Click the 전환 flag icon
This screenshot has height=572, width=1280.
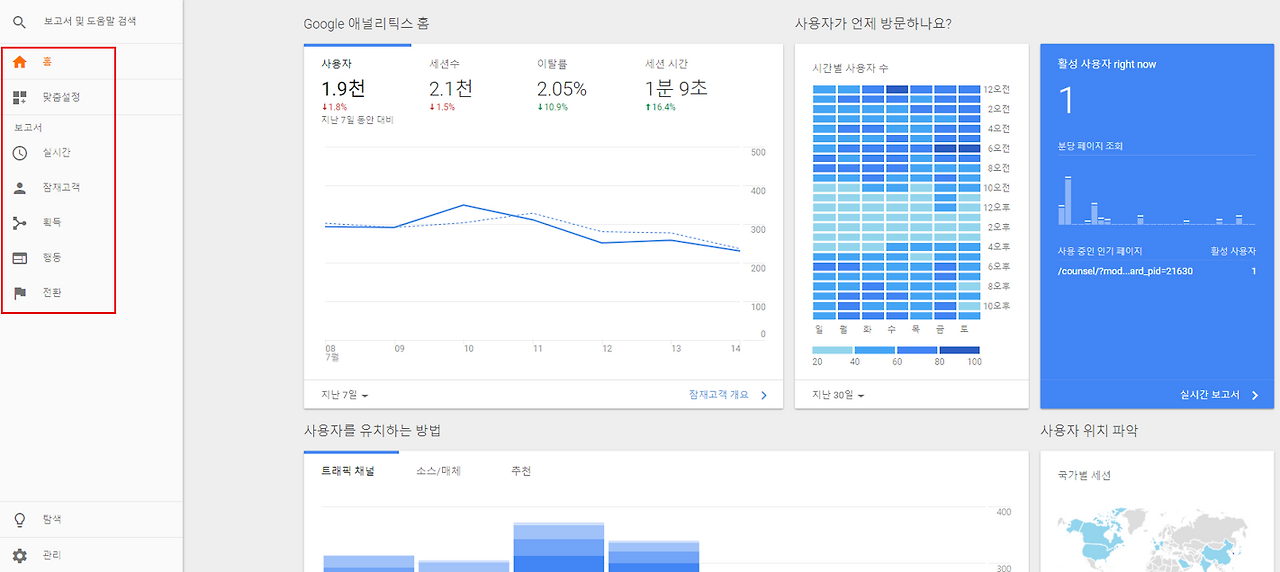pyautogui.click(x=19, y=293)
